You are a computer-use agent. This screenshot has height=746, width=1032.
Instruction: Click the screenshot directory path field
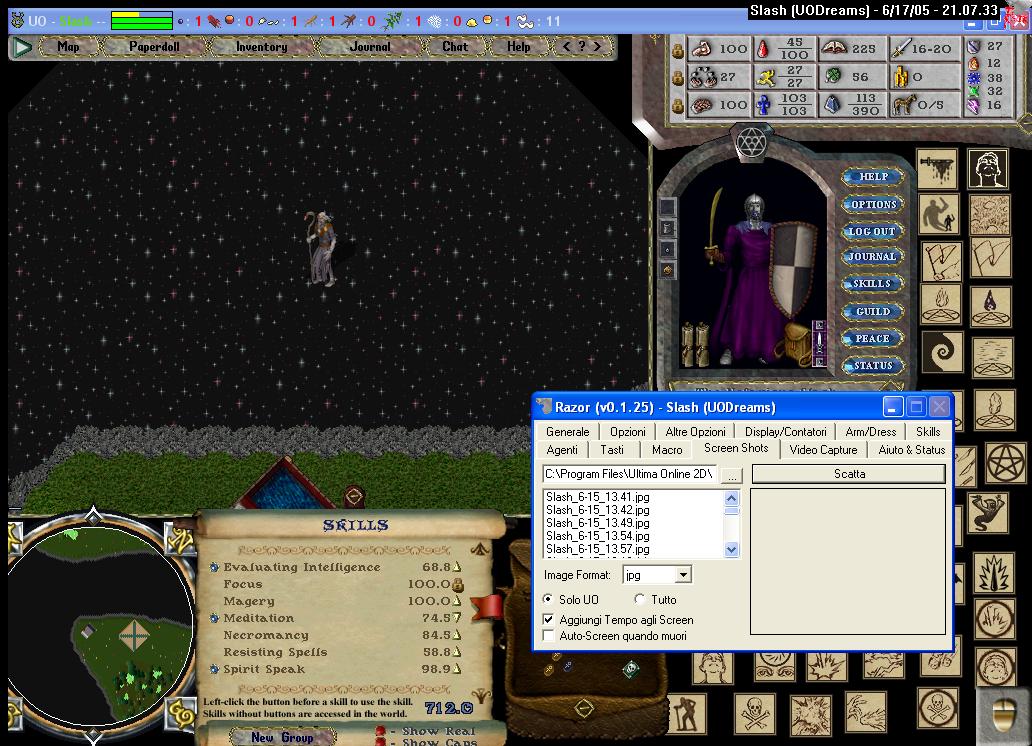coord(629,474)
